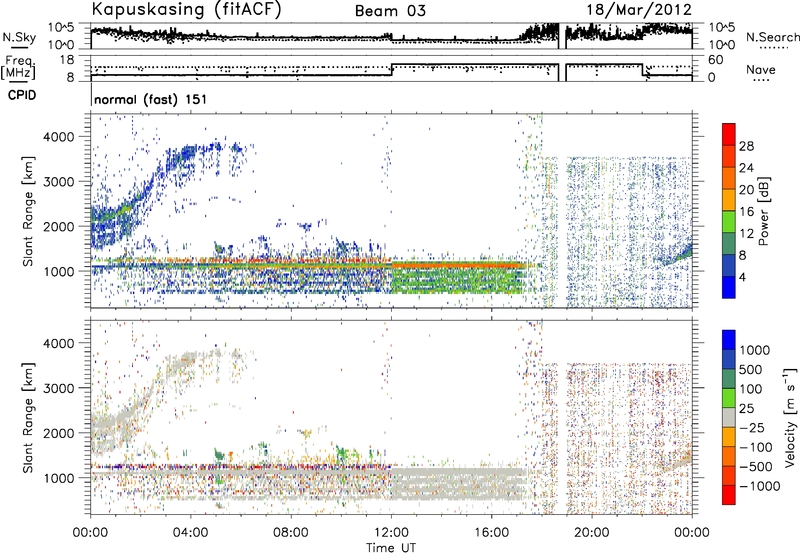Viewport: 800px width, 554px height.
Task: Click the 60 label on the Nave axis
Action: pyautogui.click(x=715, y=60)
